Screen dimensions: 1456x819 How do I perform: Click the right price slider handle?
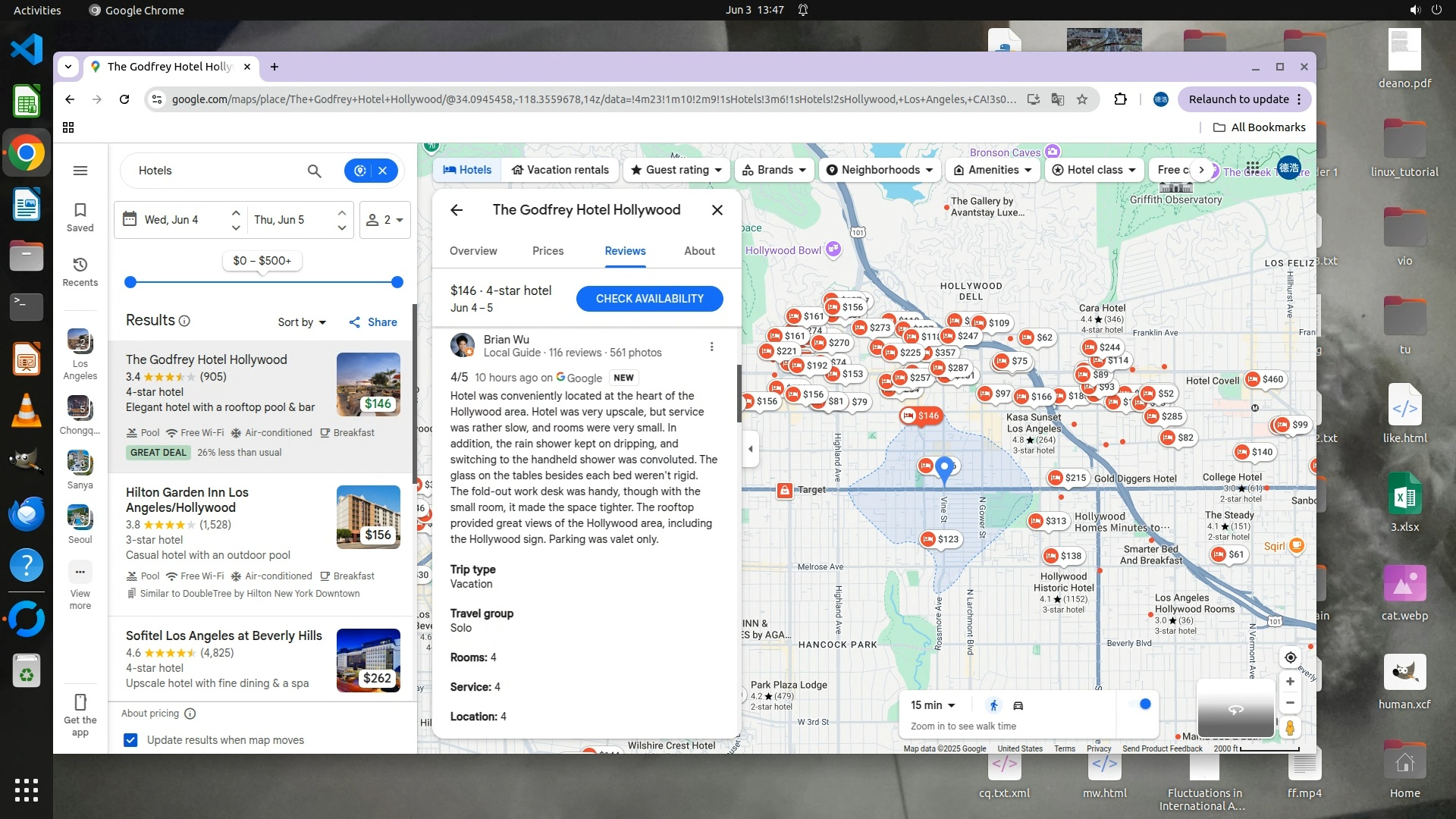click(397, 282)
